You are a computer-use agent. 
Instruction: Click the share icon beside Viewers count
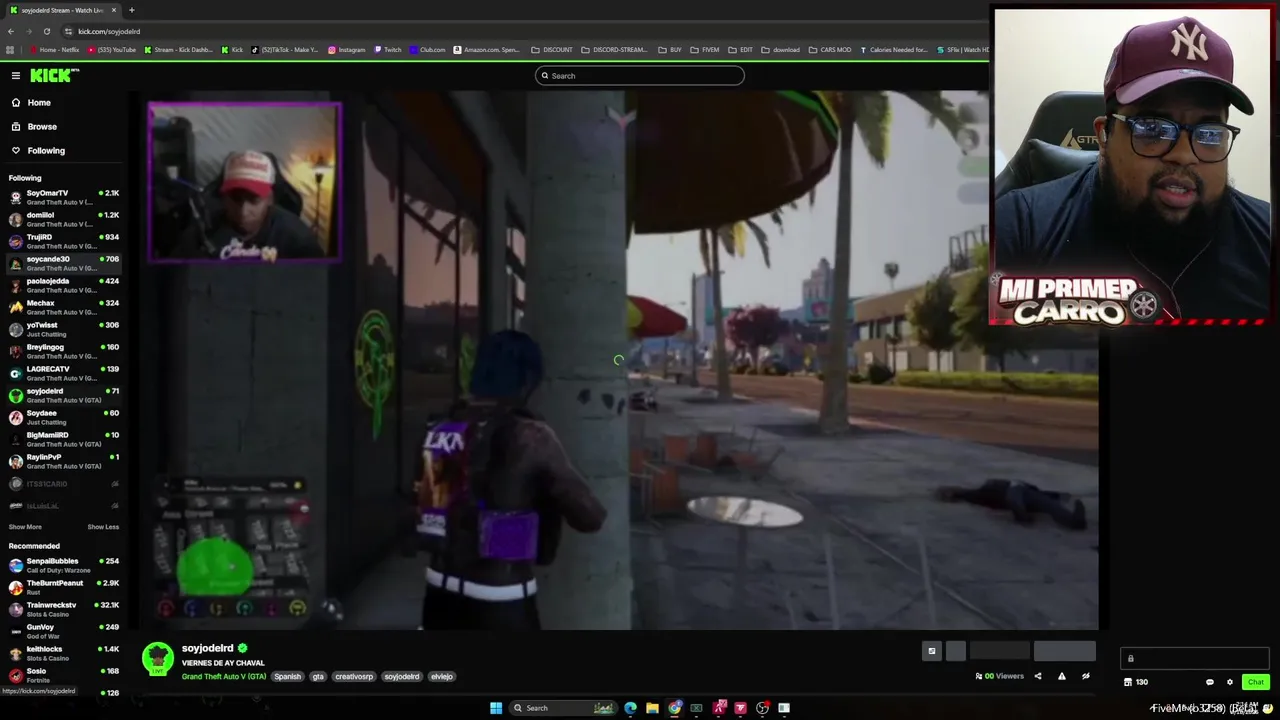coord(1037,676)
